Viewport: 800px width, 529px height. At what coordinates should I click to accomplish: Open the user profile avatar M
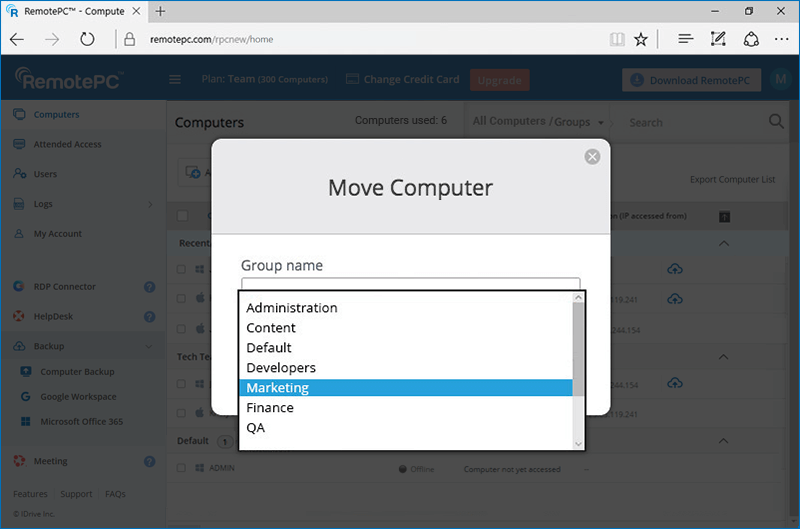pos(778,80)
